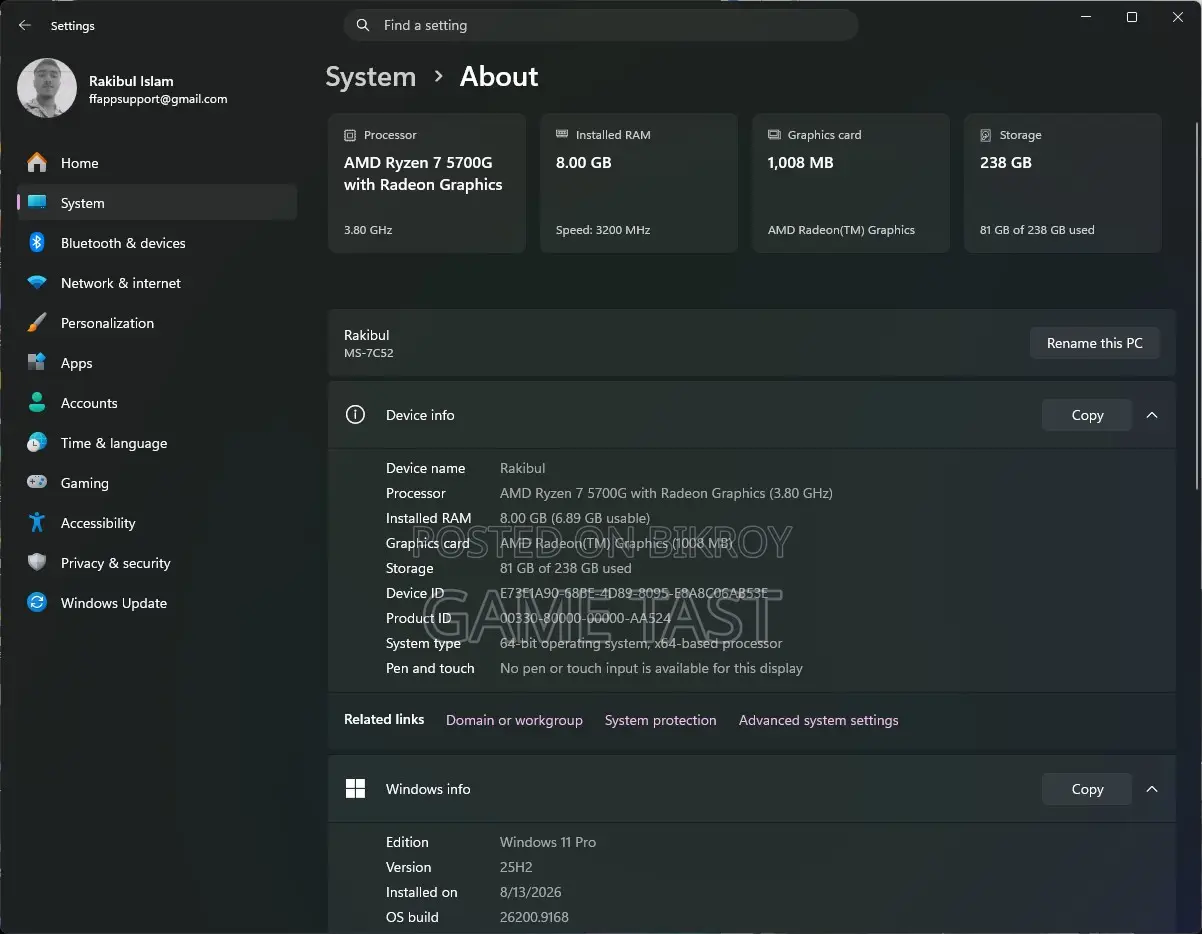Open Personalization settings
This screenshot has height=934, width=1202.
(157, 323)
